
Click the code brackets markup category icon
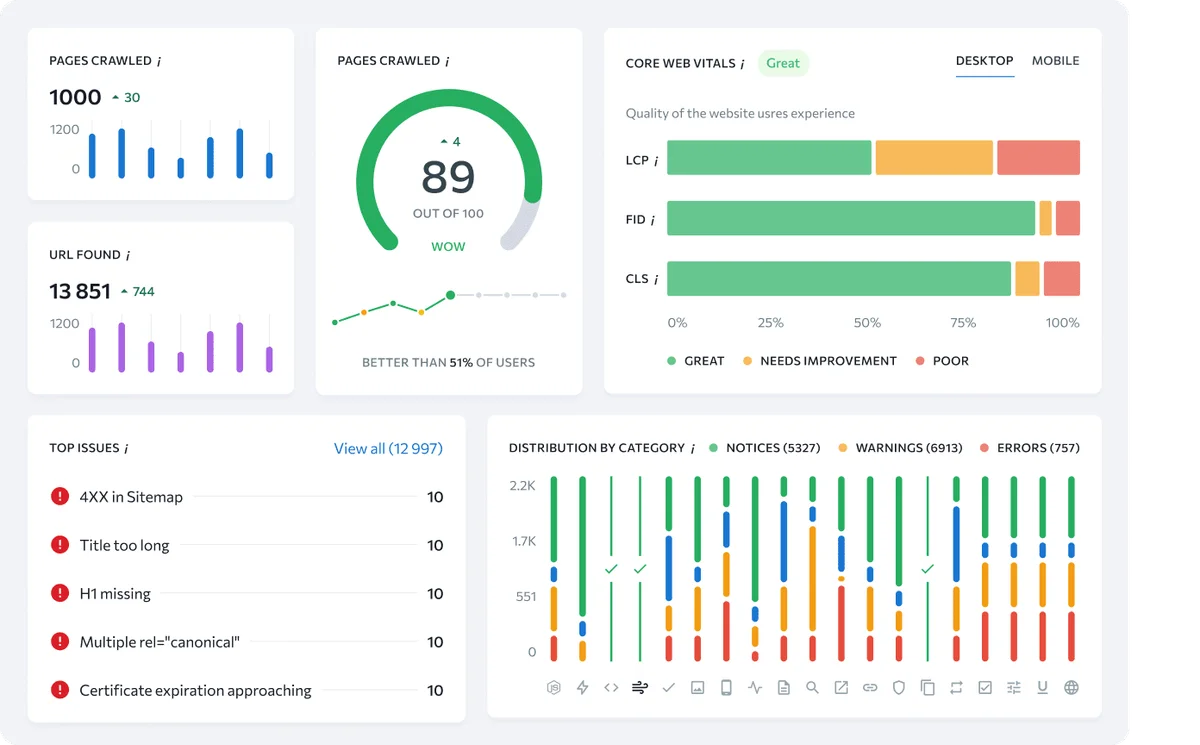click(610, 688)
